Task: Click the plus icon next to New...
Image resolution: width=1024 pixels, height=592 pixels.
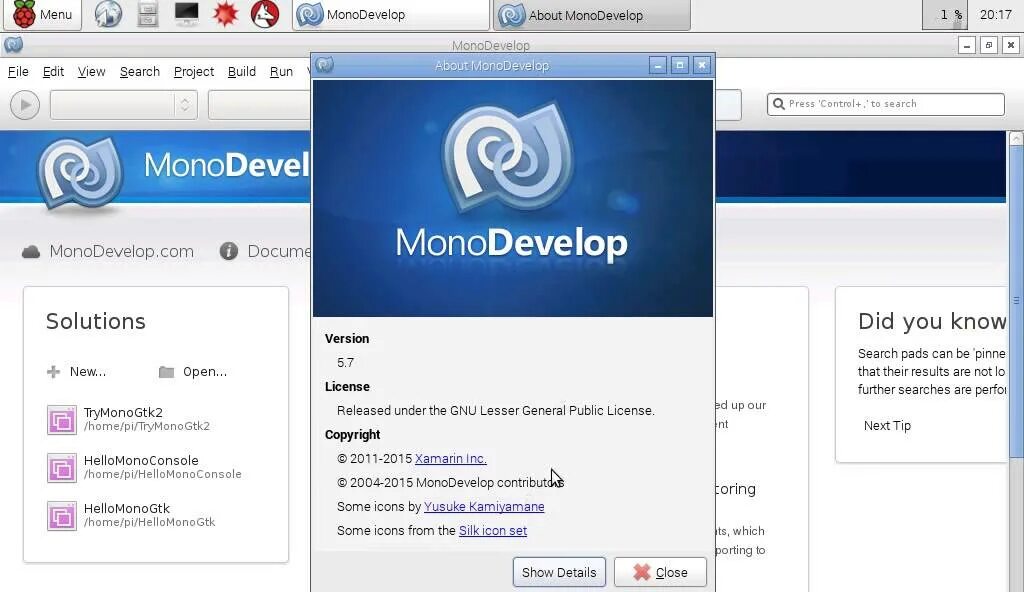Action: click(54, 372)
